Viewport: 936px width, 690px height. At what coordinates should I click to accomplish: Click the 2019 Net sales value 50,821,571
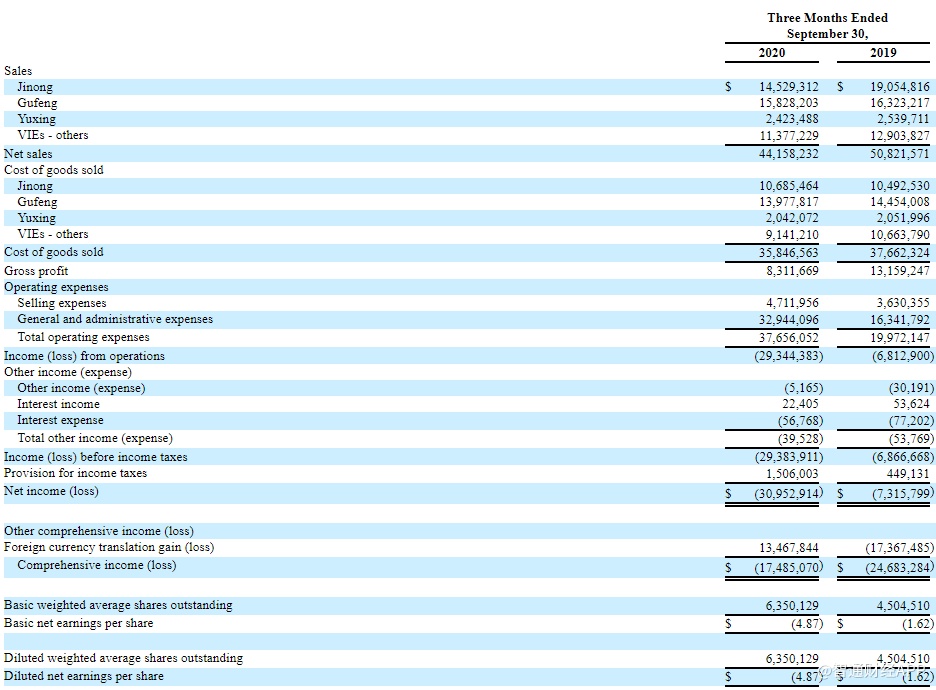pos(899,154)
